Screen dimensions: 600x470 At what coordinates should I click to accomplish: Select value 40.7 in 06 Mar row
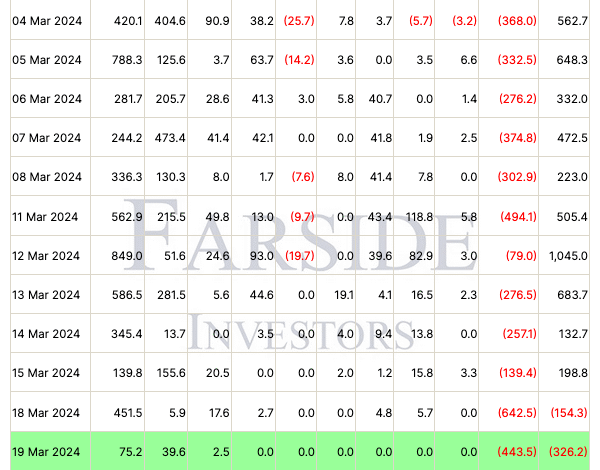point(380,99)
